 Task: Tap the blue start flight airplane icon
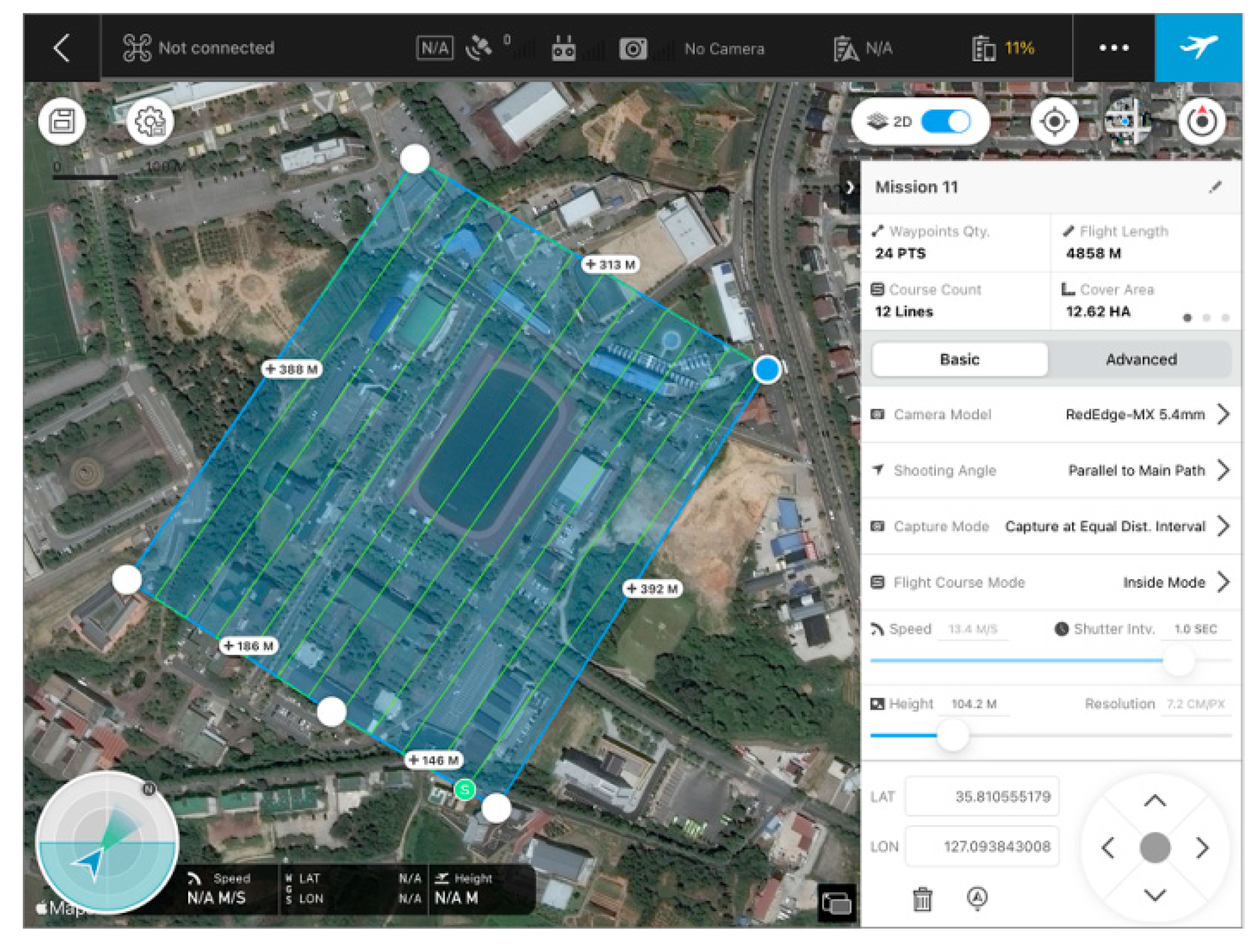point(1198,48)
